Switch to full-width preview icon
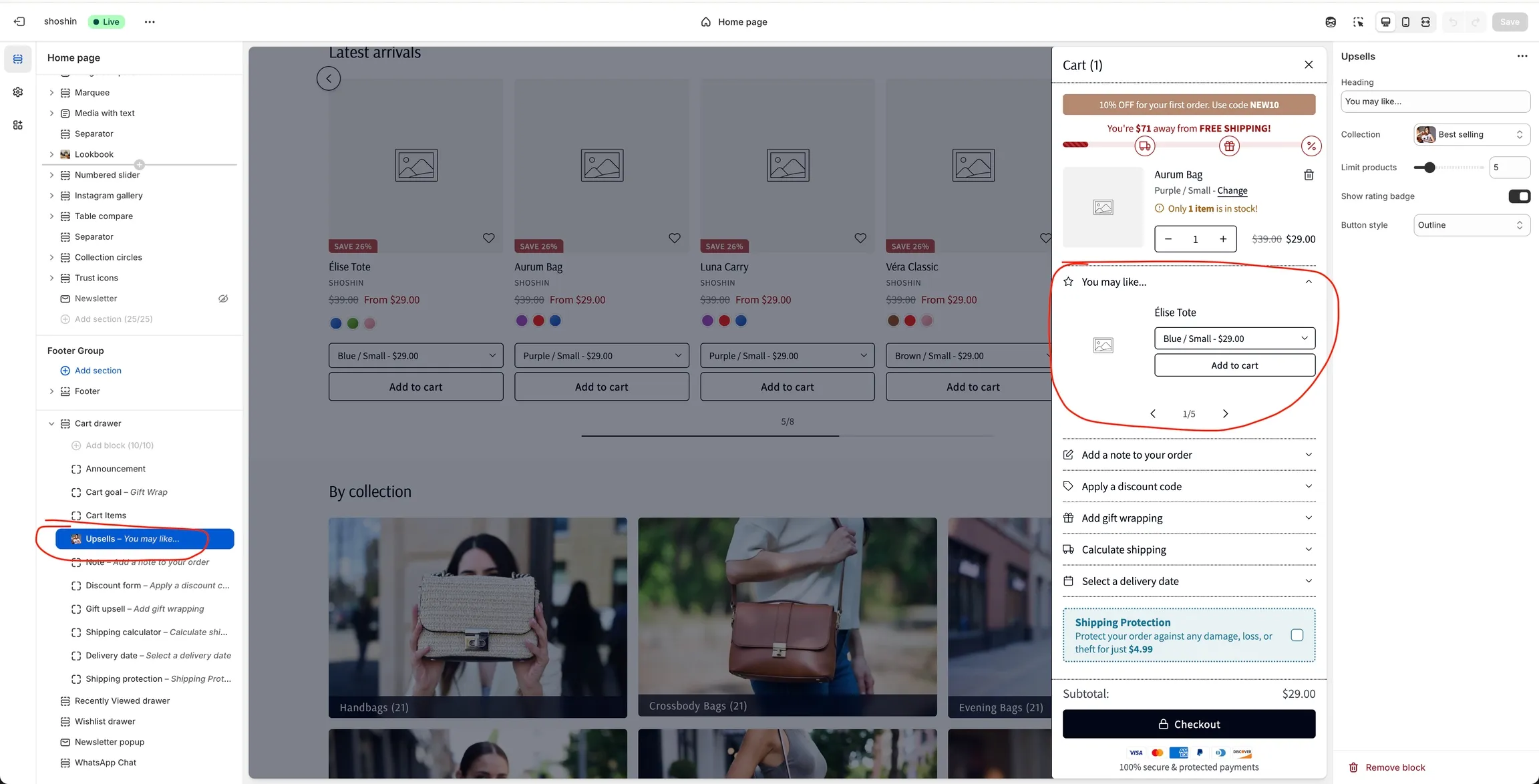This screenshot has height=784, width=1539. click(x=1425, y=21)
